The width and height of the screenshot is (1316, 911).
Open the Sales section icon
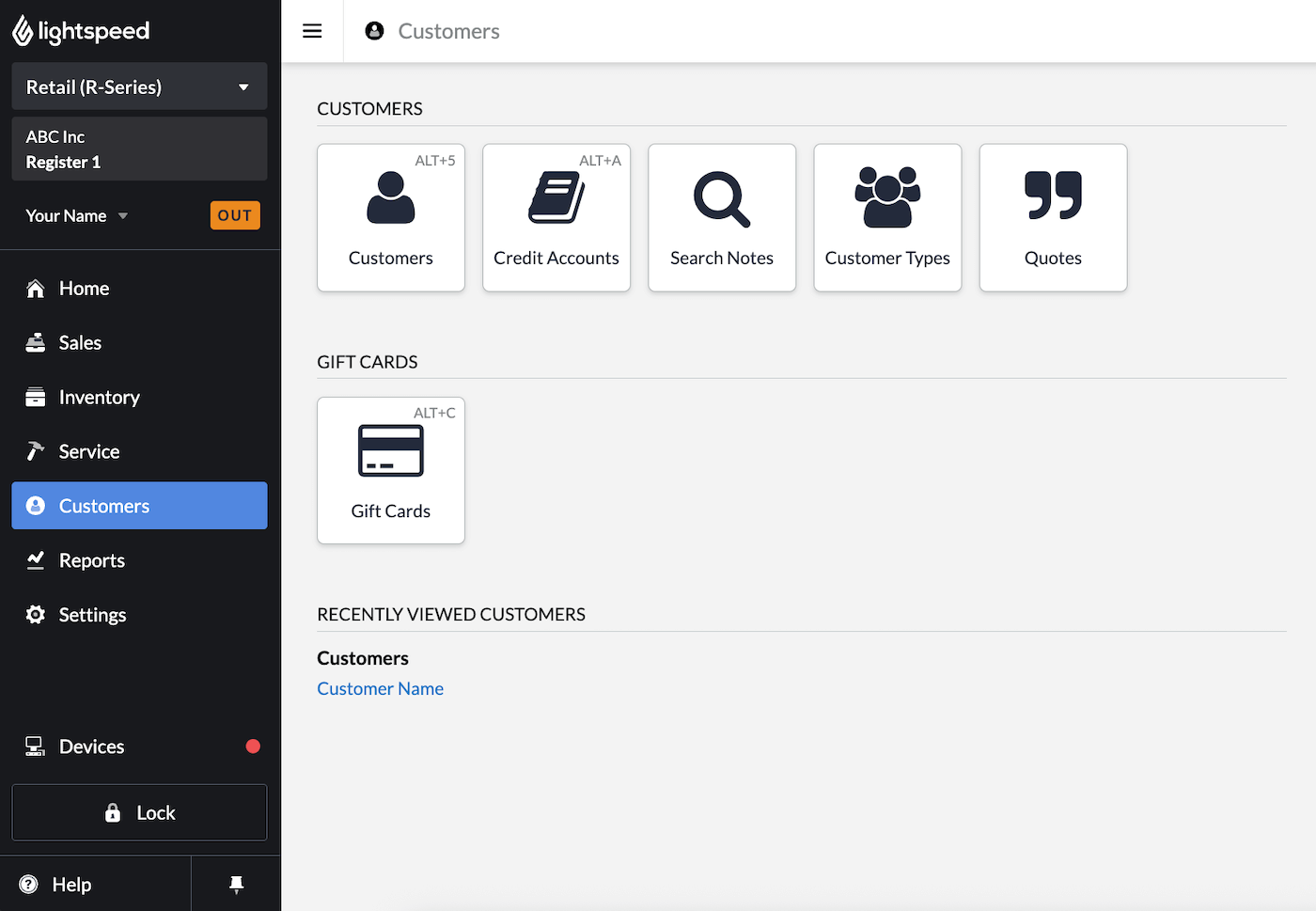click(x=36, y=342)
